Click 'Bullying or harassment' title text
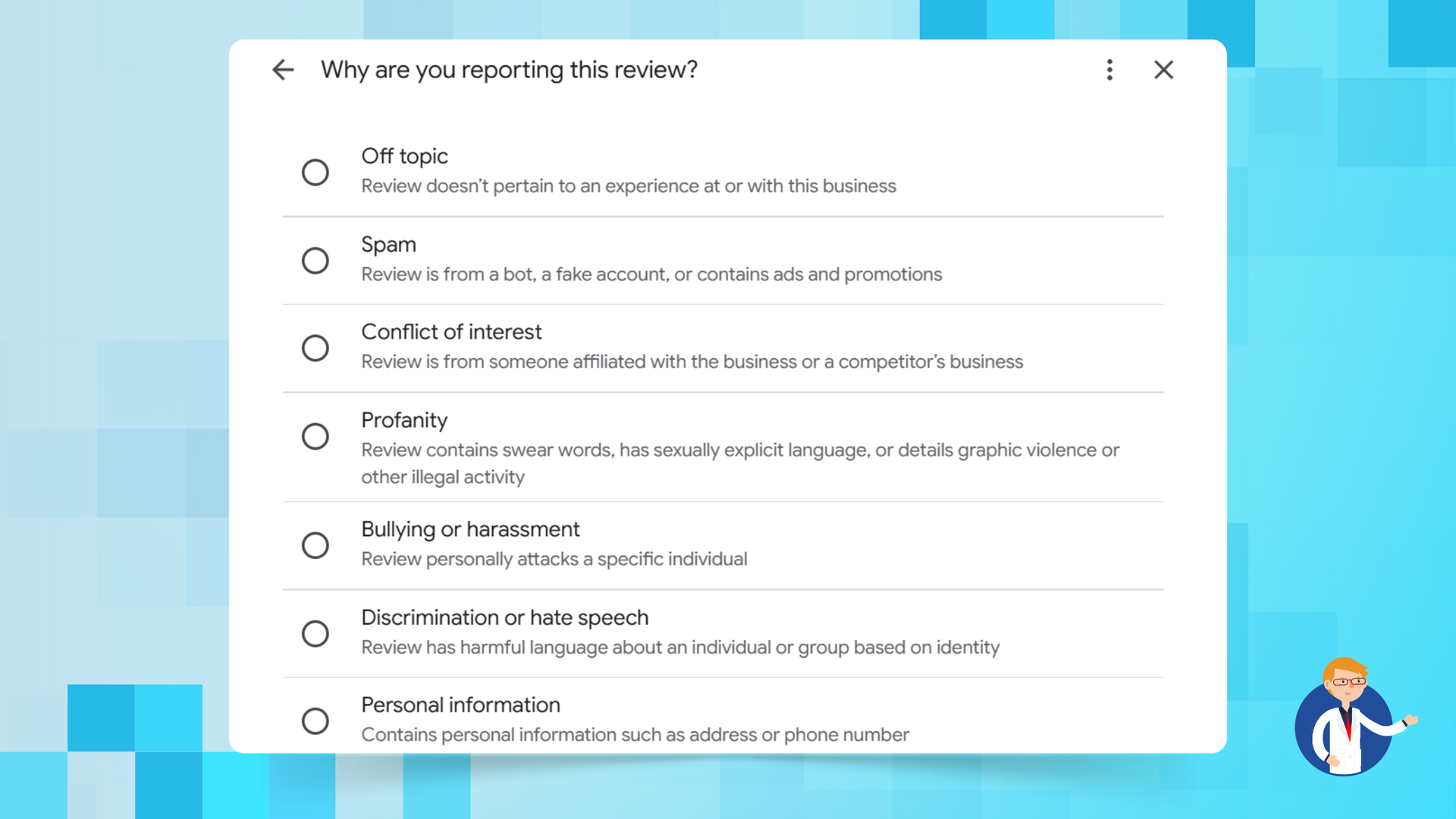 (470, 529)
